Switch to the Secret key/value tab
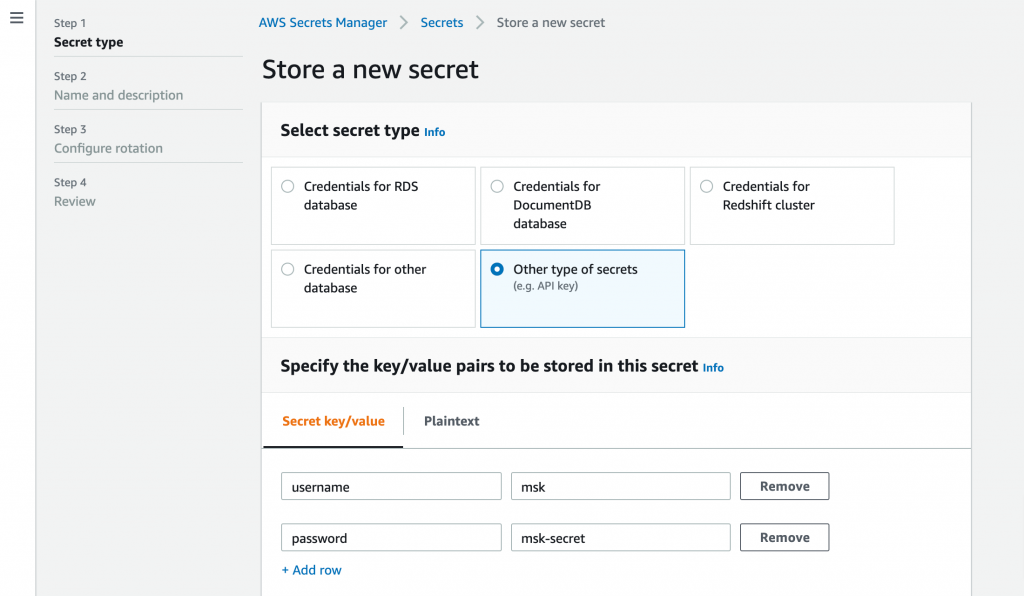This screenshot has width=1024, height=596. [332, 421]
